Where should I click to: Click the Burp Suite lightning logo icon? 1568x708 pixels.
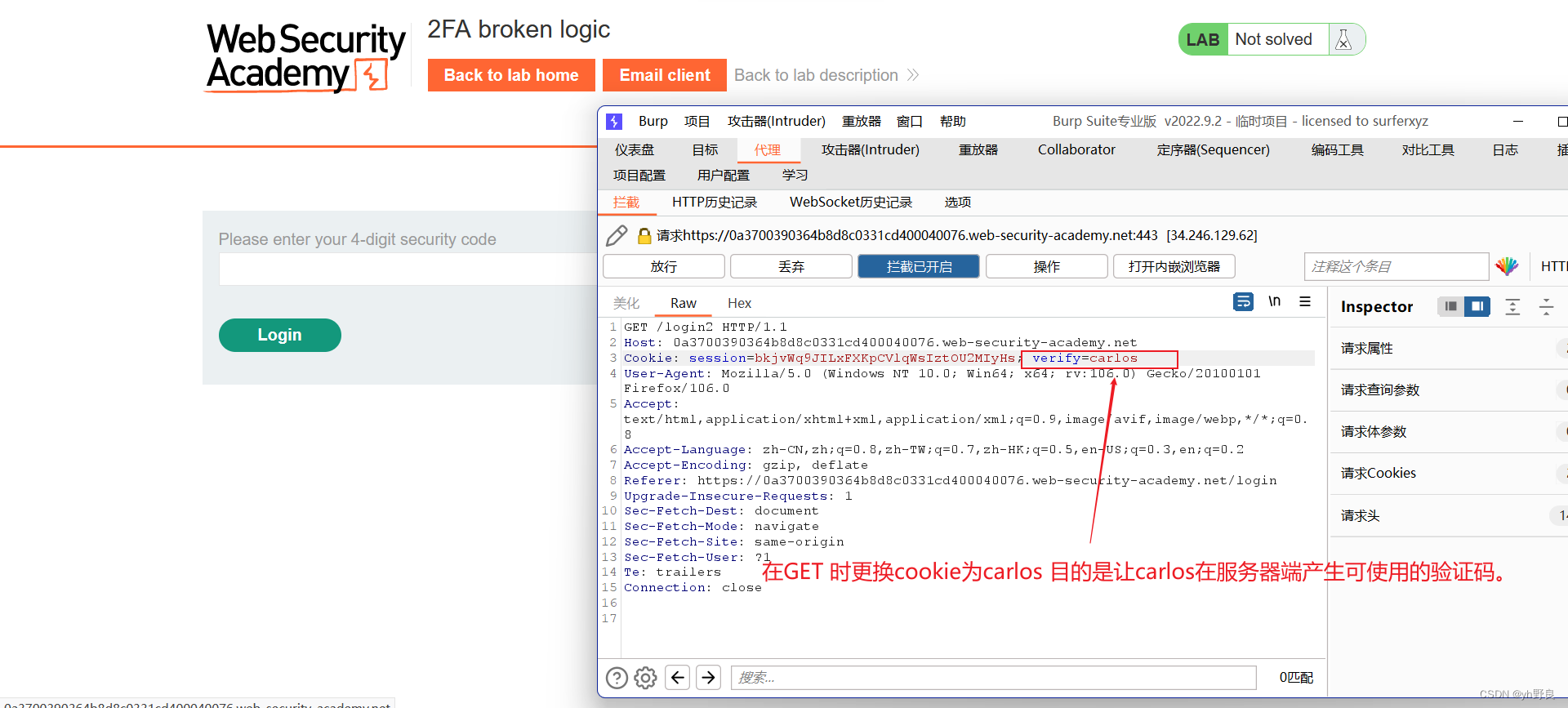[x=614, y=122]
